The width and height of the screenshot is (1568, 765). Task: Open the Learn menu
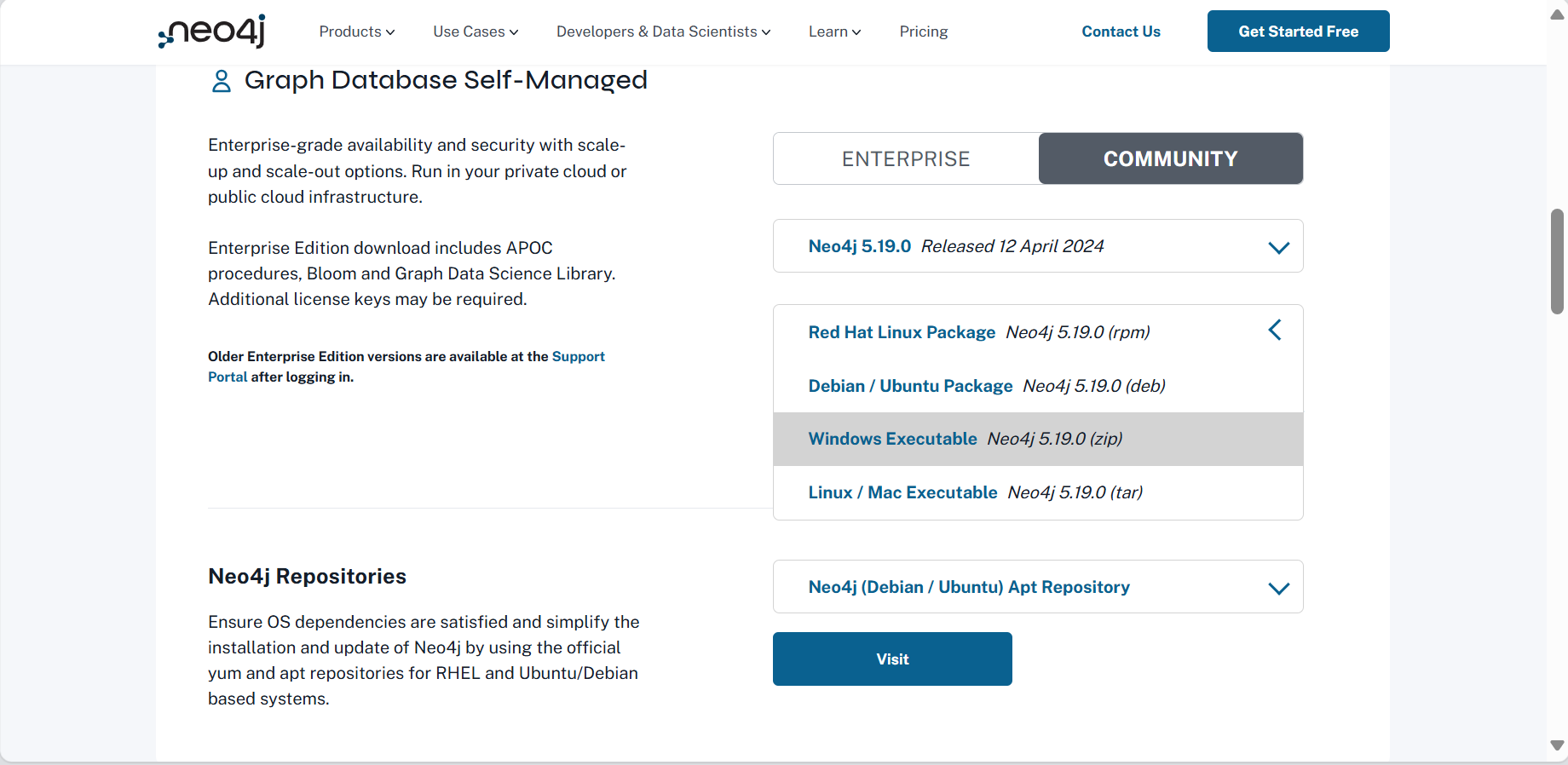[835, 32]
